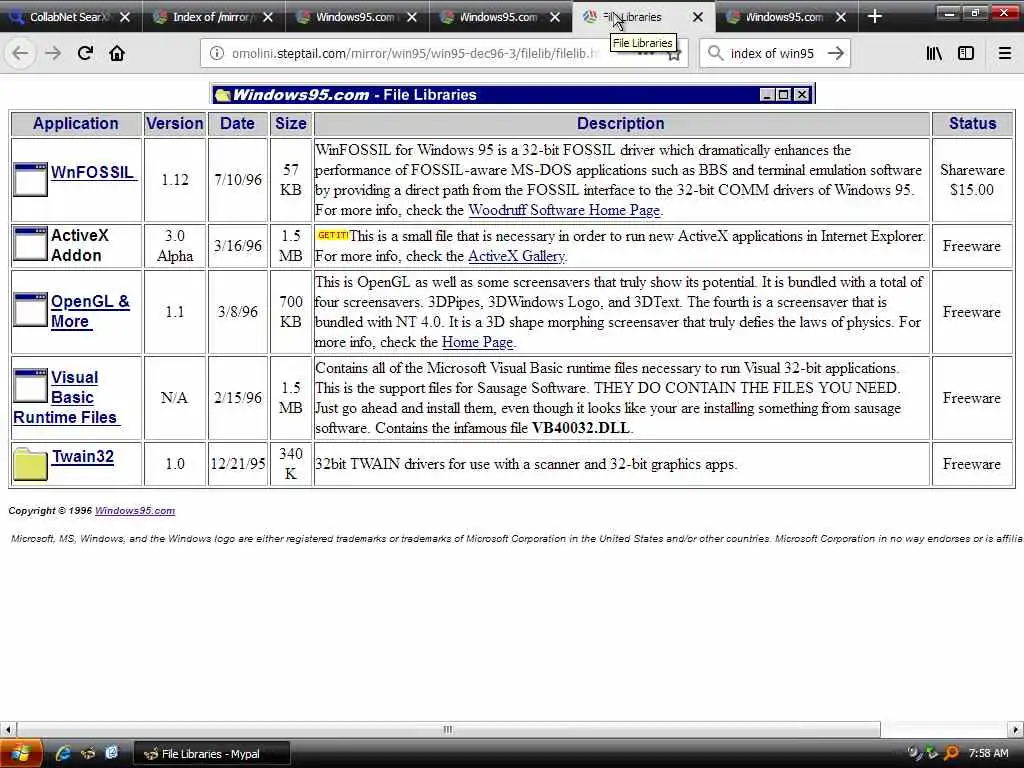Open the OpenGL & More link
Viewport: 1024px width, 768px height.
(x=90, y=312)
